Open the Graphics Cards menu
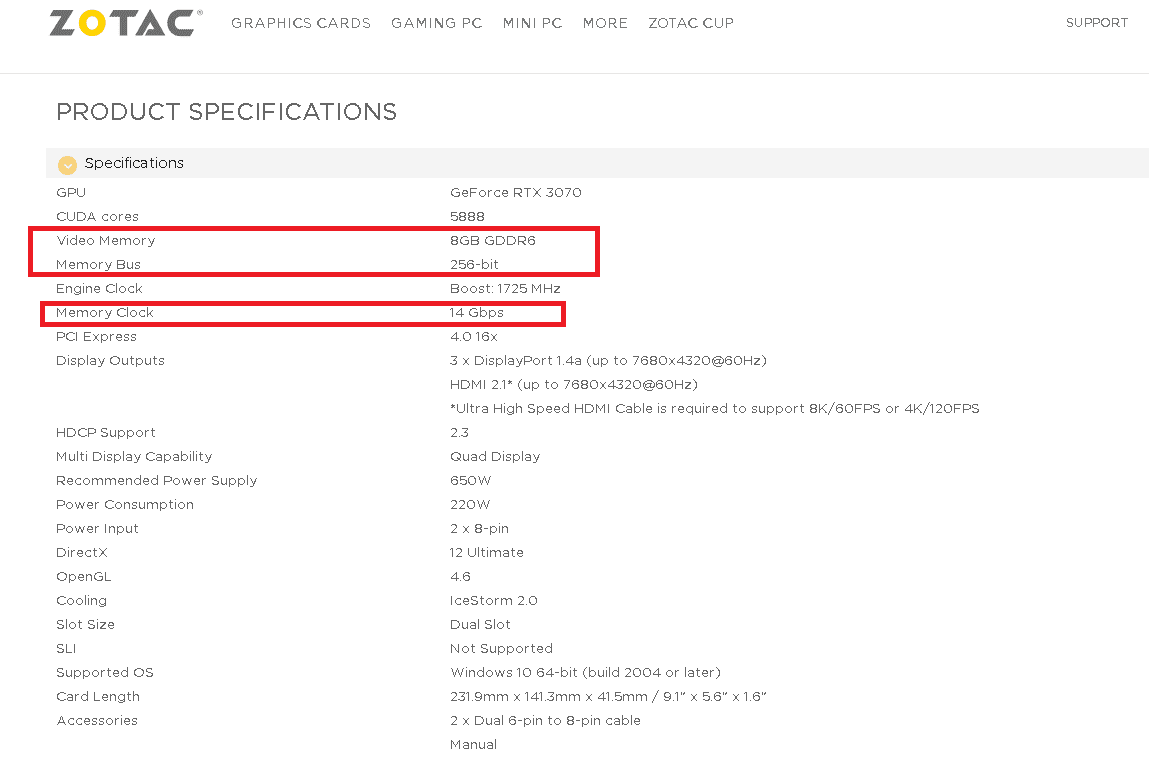1149x780 pixels. tap(300, 23)
